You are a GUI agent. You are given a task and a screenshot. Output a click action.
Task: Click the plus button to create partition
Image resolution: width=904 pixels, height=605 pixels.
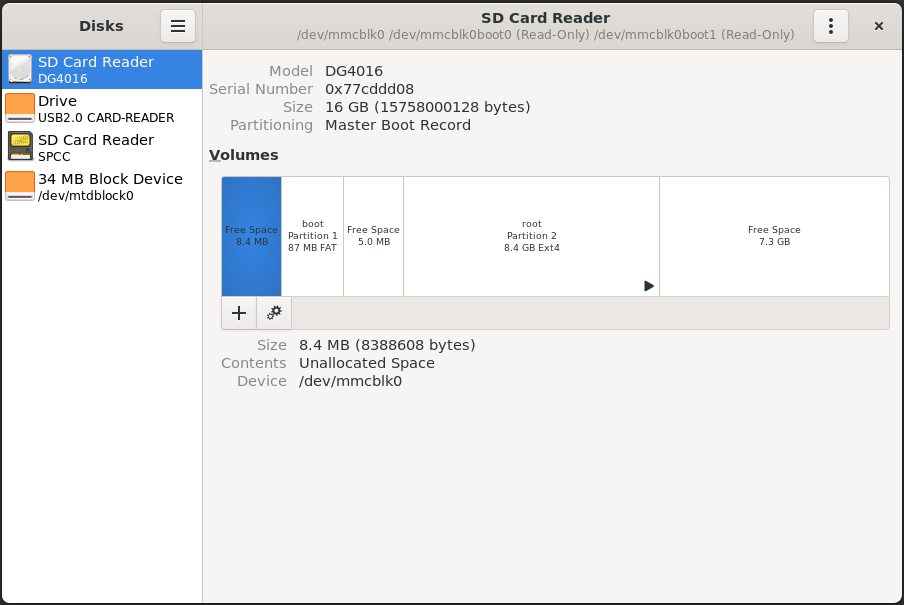[x=239, y=313]
